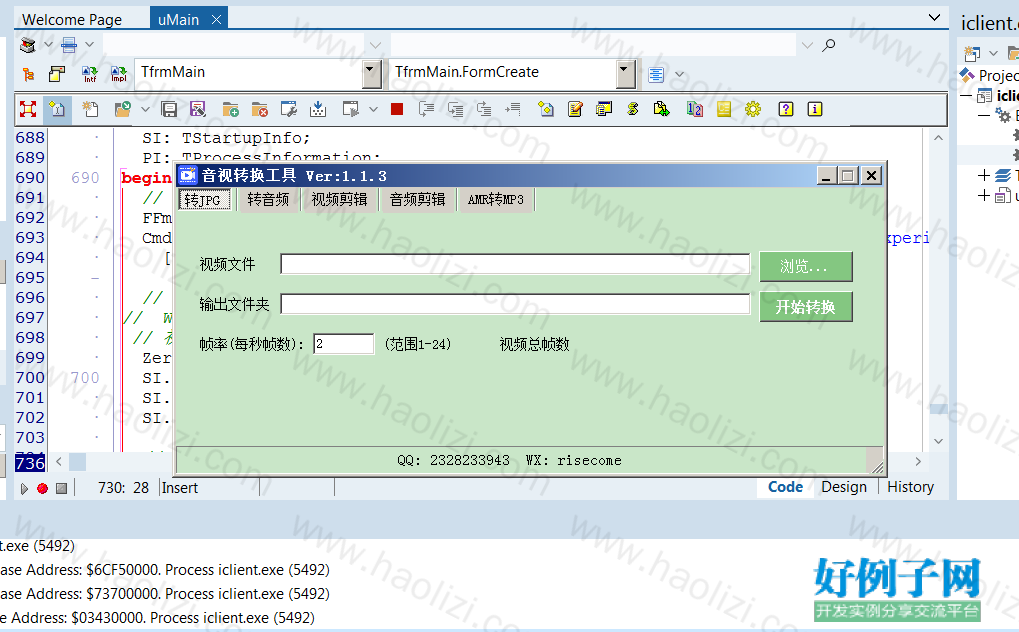Click the yellow document with green arrow icon
Viewport: 1019px width, 632px height.
[662, 109]
